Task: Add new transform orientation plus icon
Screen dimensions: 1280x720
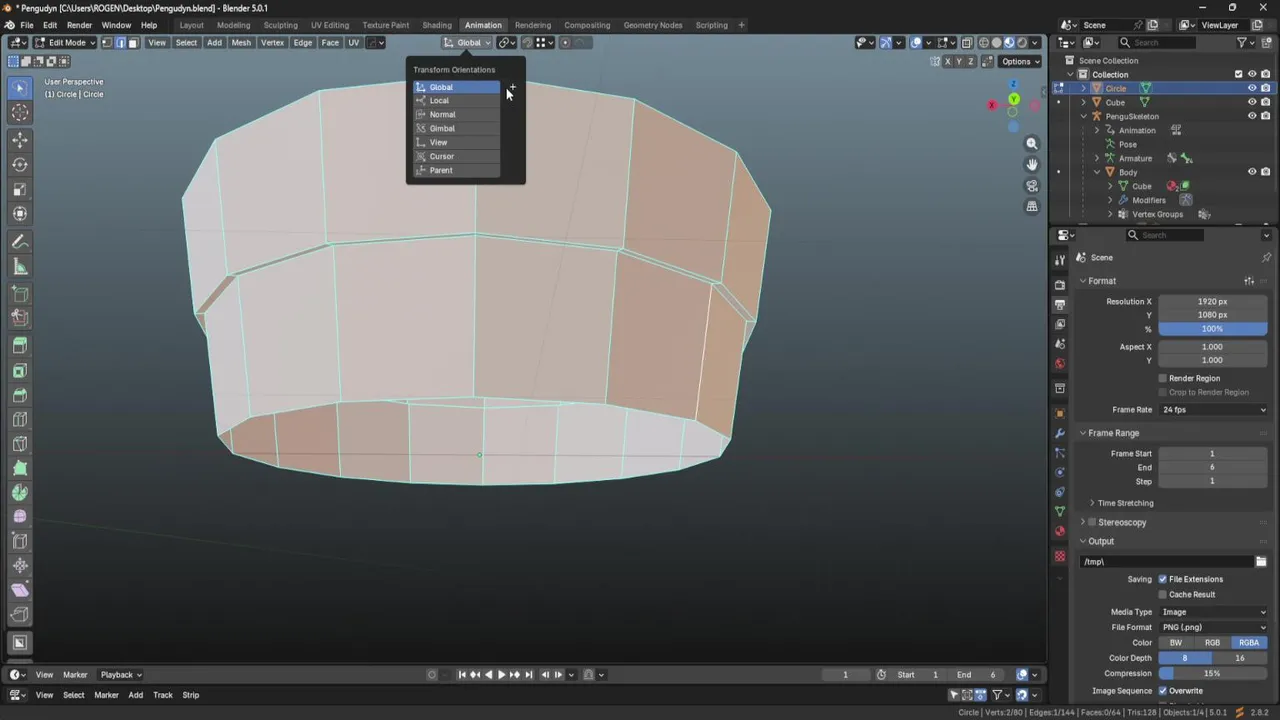Action: pos(512,87)
